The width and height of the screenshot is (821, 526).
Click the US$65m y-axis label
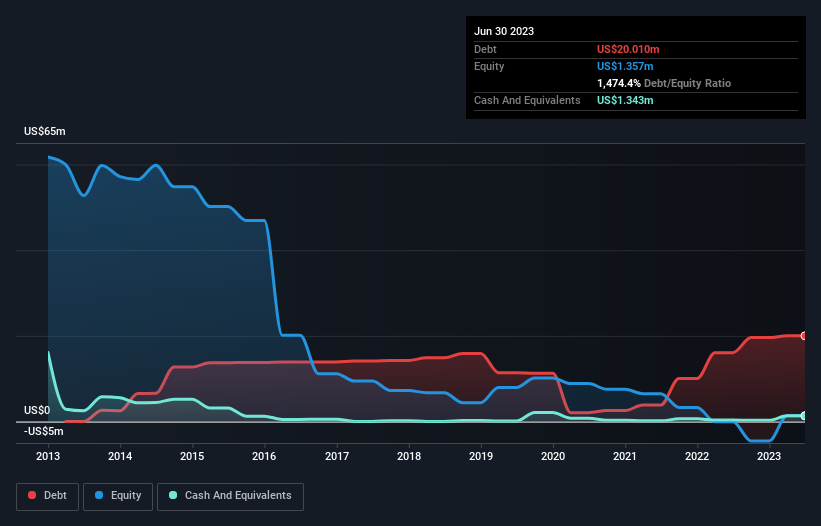pos(45,131)
